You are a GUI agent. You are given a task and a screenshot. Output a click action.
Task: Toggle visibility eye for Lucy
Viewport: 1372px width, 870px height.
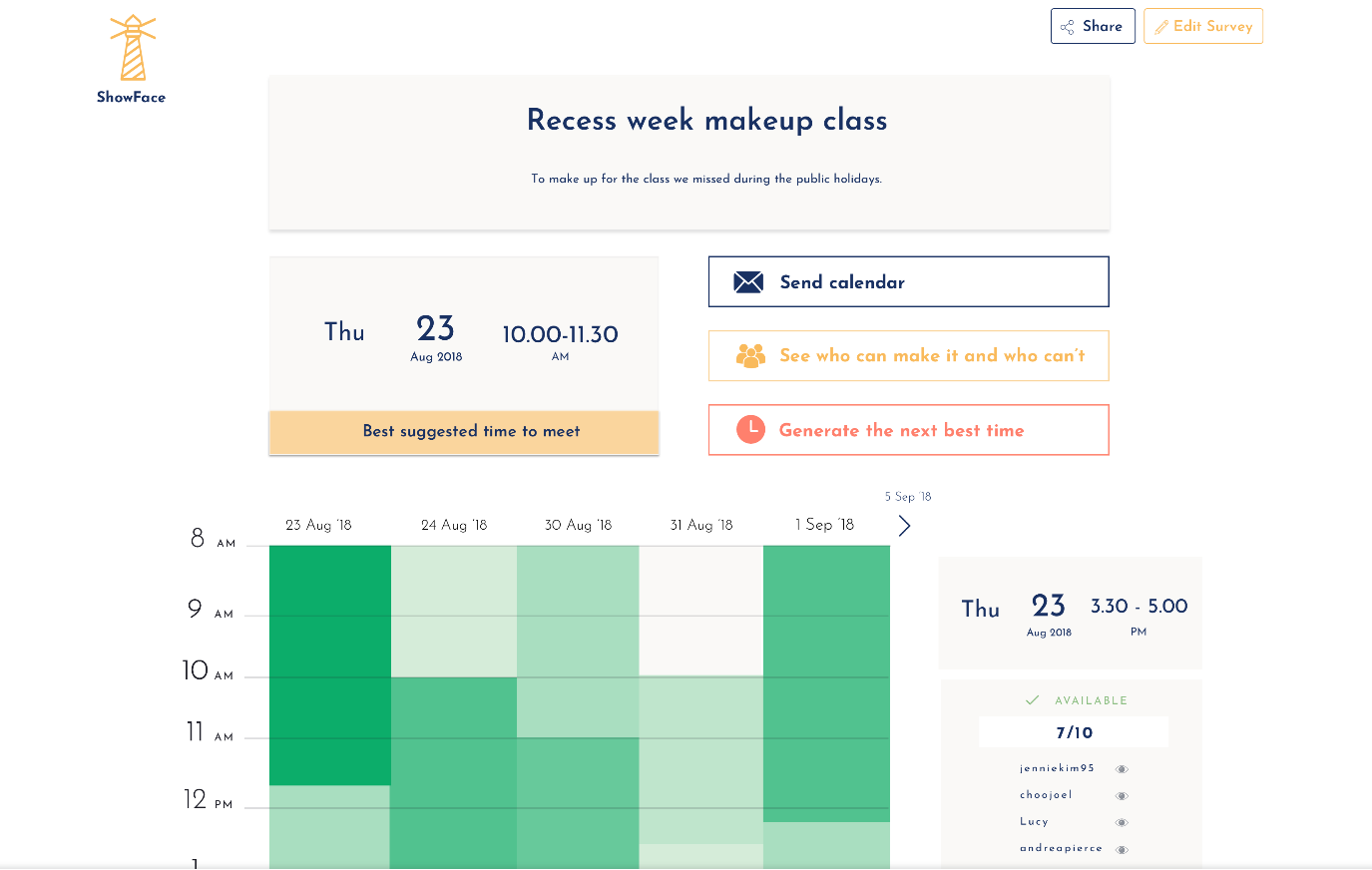(x=1122, y=823)
